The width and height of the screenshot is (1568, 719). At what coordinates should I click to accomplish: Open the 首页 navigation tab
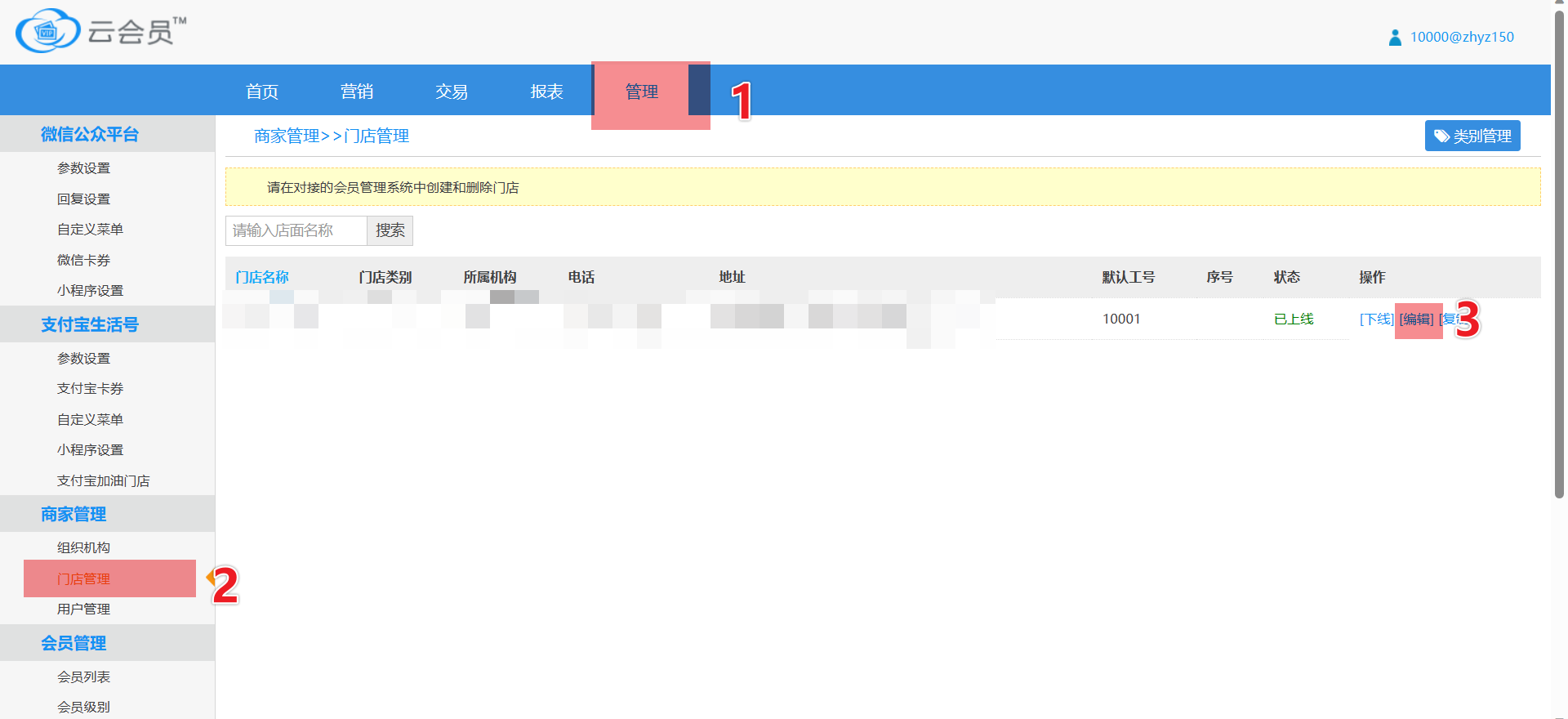click(262, 92)
